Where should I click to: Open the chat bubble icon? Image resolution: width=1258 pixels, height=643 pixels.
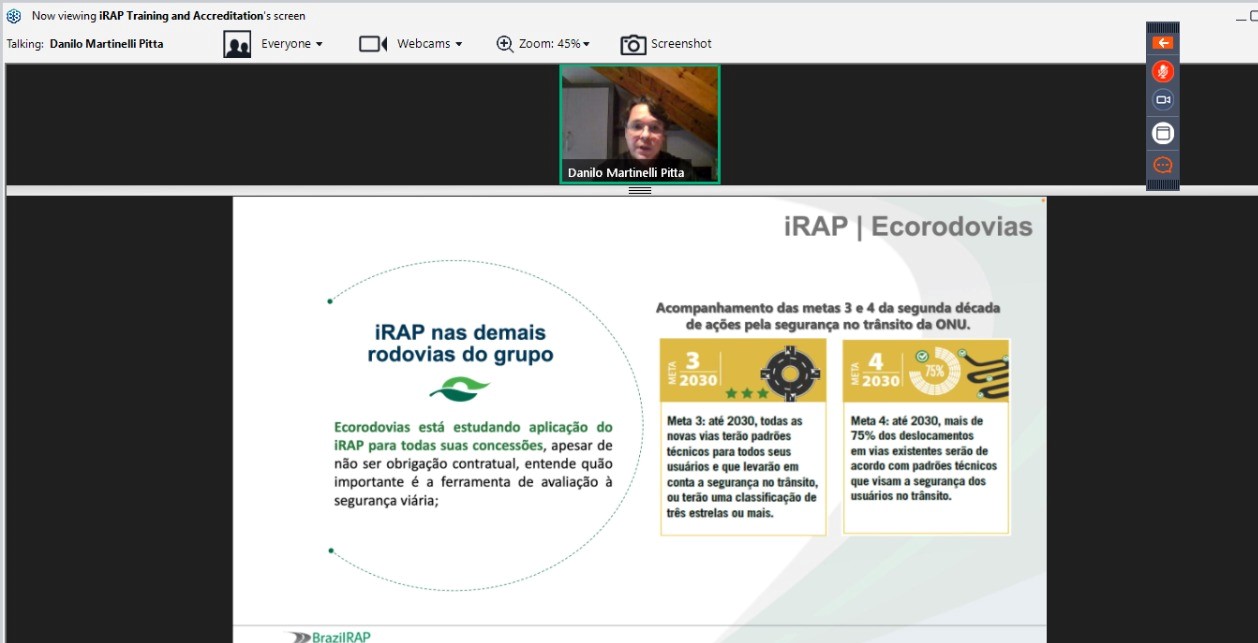point(1162,165)
